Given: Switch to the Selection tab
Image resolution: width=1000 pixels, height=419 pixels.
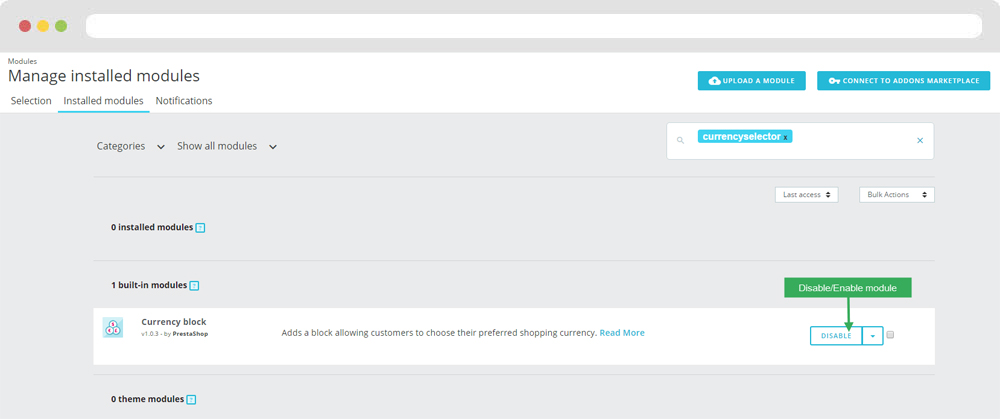Looking at the screenshot, I should click(x=31, y=101).
